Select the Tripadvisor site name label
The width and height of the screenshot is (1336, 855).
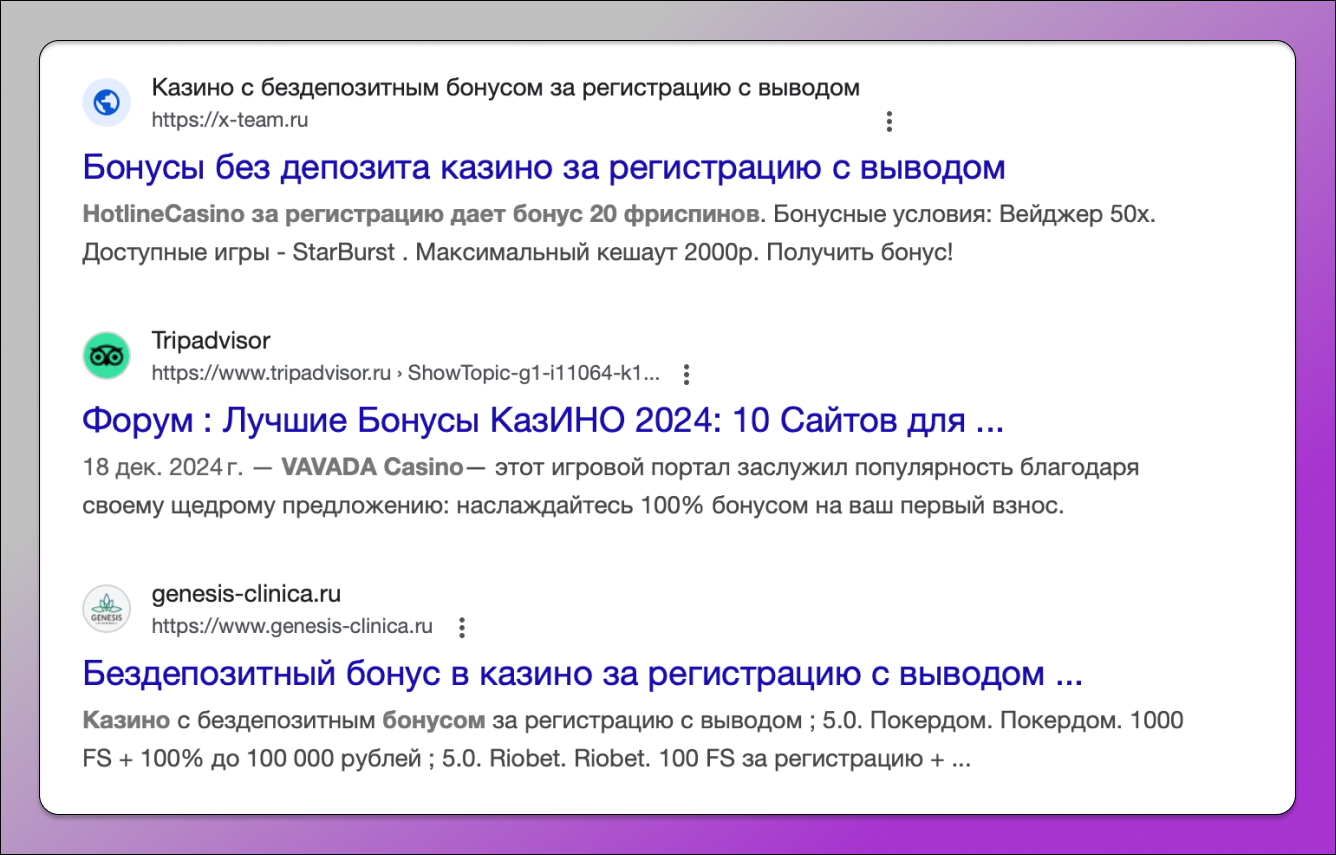pyautogui.click(x=211, y=340)
